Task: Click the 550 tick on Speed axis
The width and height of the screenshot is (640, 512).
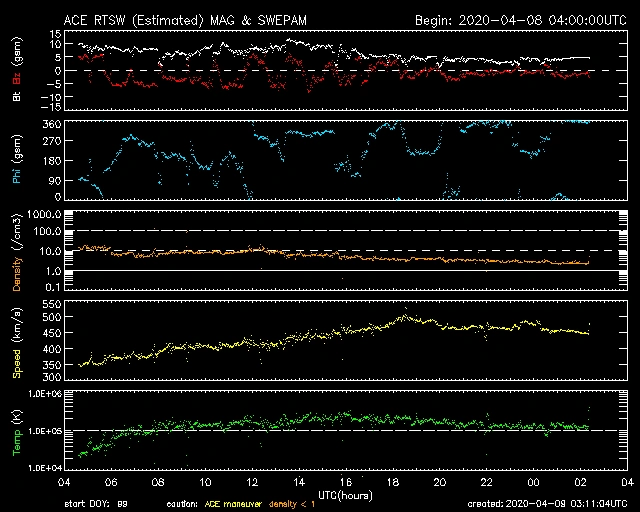Action: [x=54, y=303]
